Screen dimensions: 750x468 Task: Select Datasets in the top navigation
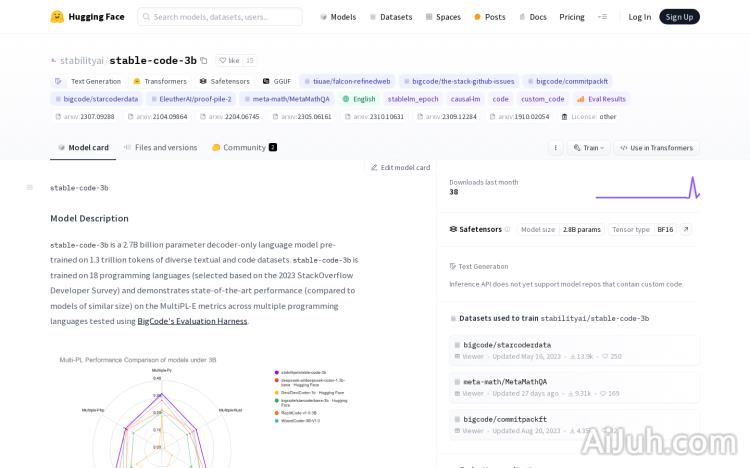coord(391,17)
